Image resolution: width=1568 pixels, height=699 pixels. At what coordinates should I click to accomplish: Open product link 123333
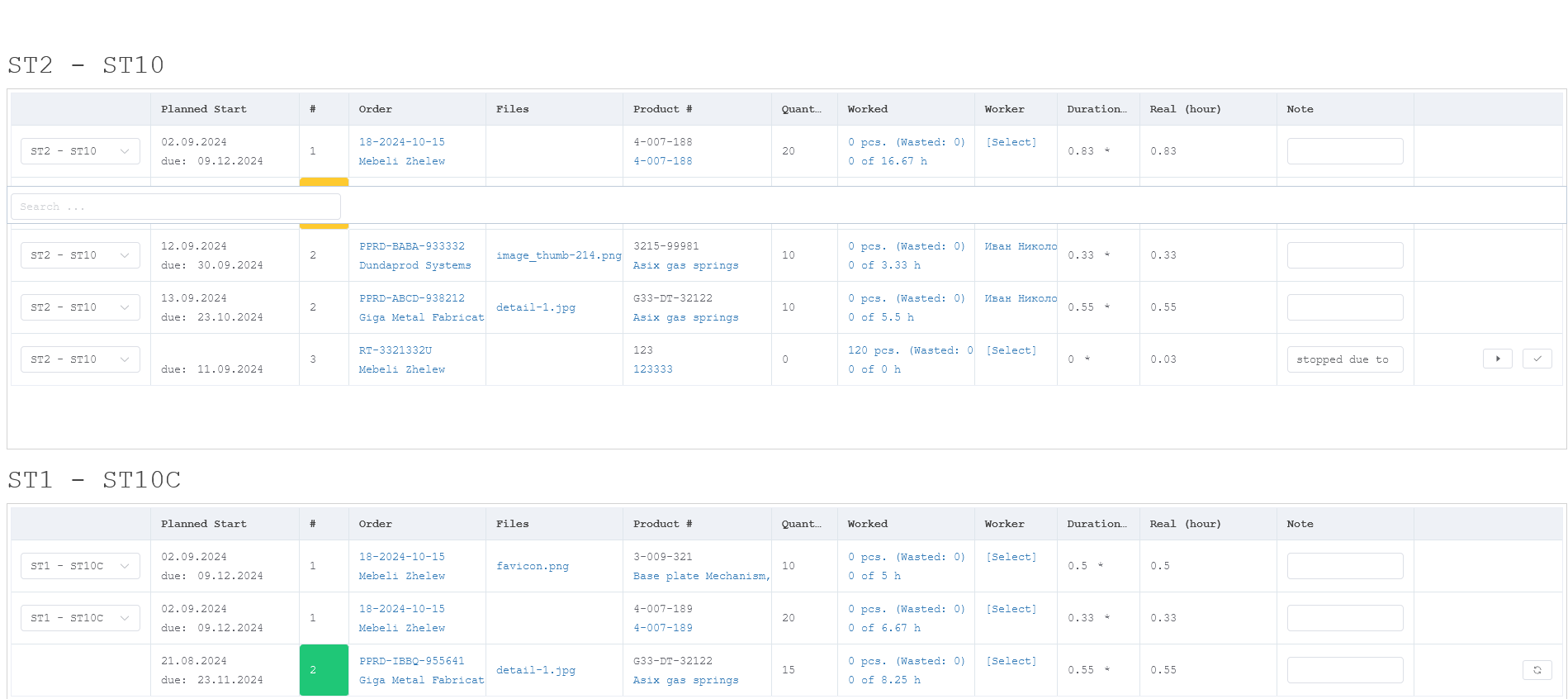coord(652,369)
